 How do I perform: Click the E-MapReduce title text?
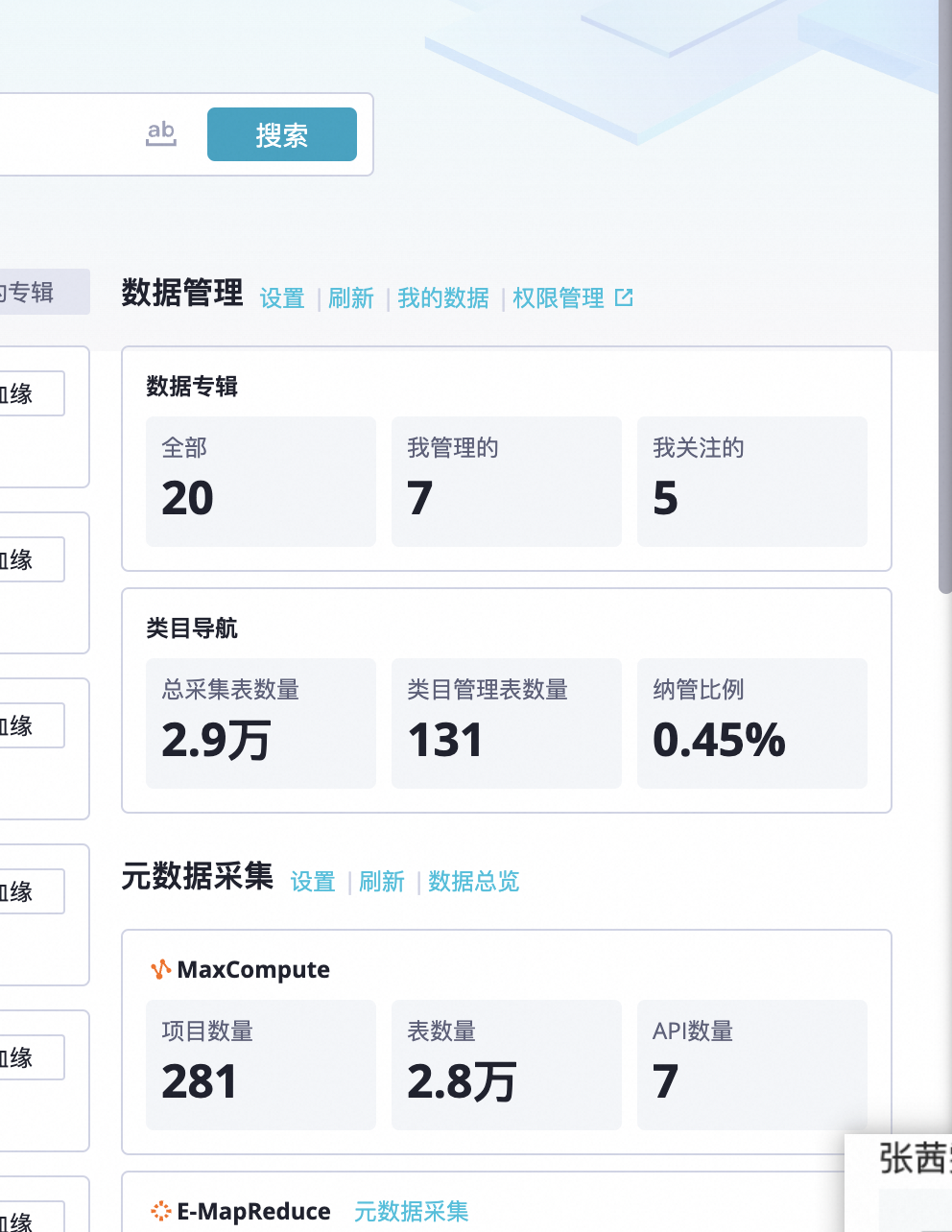click(x=253, y=1212)
